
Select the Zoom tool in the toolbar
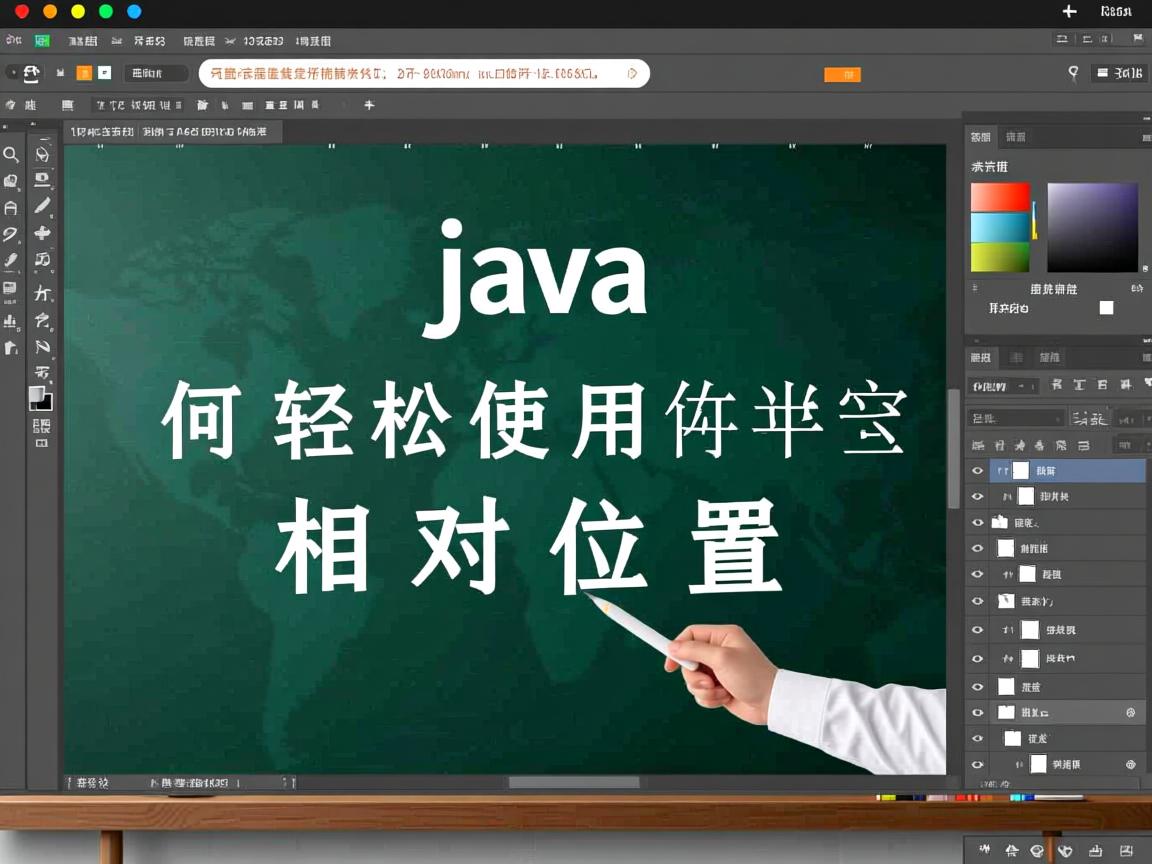pos(11,156)
